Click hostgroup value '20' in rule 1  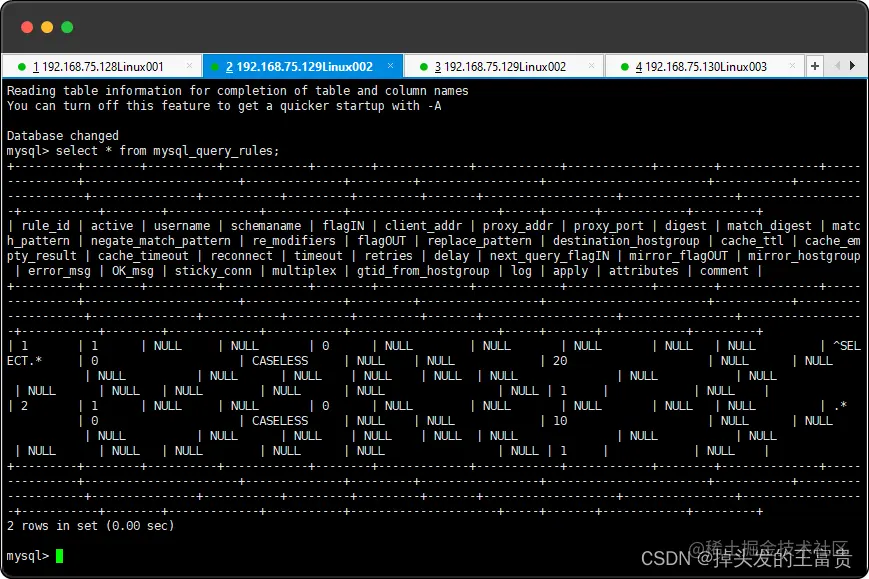[x=560, y=361]
